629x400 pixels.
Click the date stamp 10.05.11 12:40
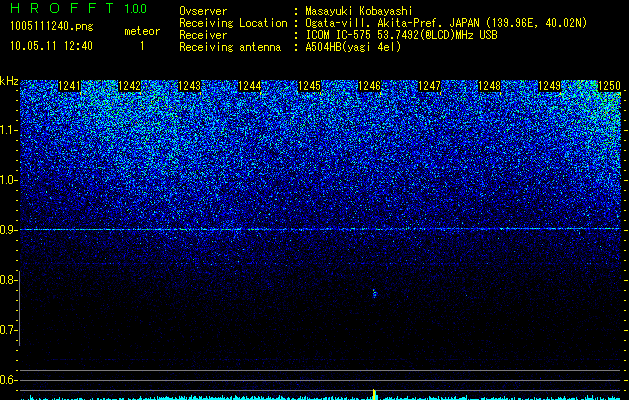coord(51,46)
